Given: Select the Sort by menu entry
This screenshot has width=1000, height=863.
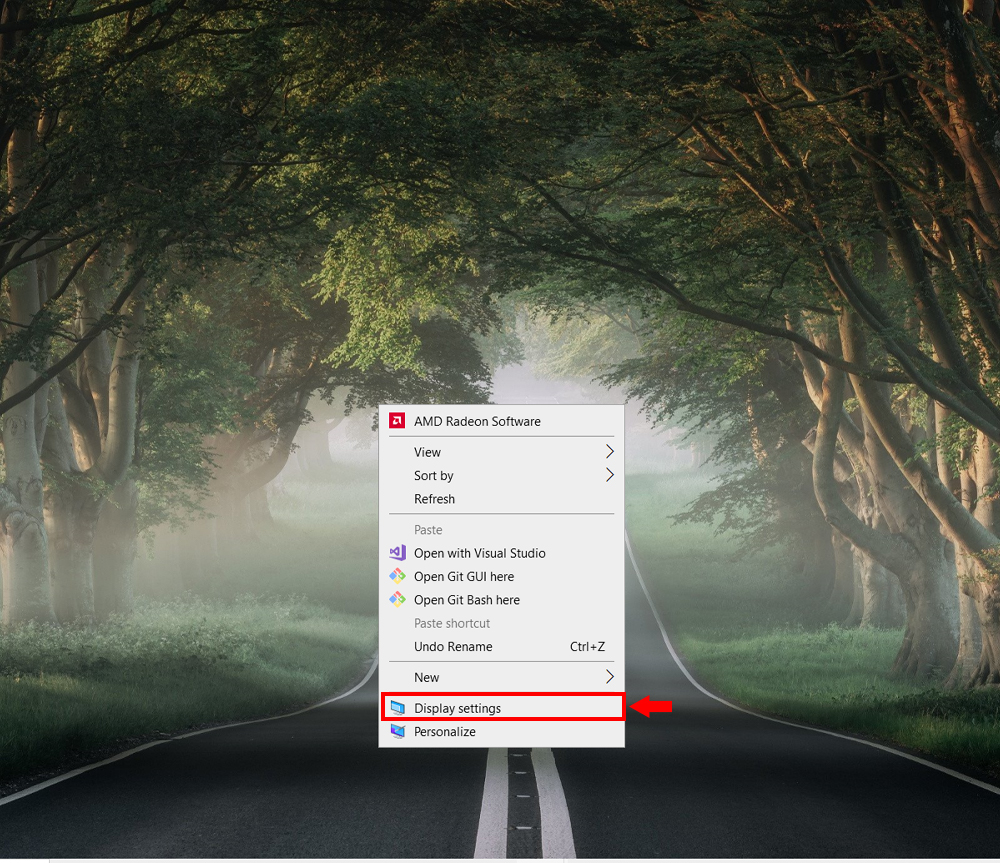Looking at the screenshot, I should [434, 476].
